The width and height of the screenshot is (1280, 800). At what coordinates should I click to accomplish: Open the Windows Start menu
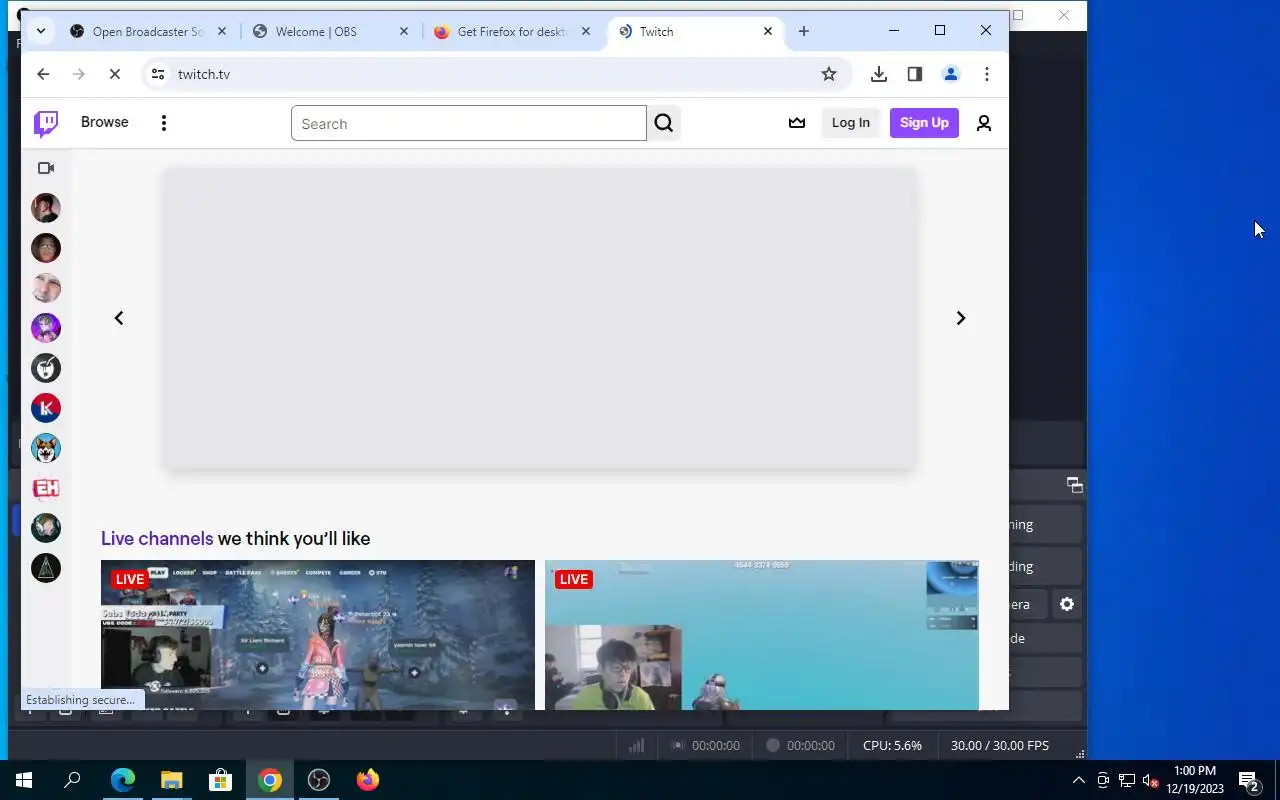(x=24, y=780)
